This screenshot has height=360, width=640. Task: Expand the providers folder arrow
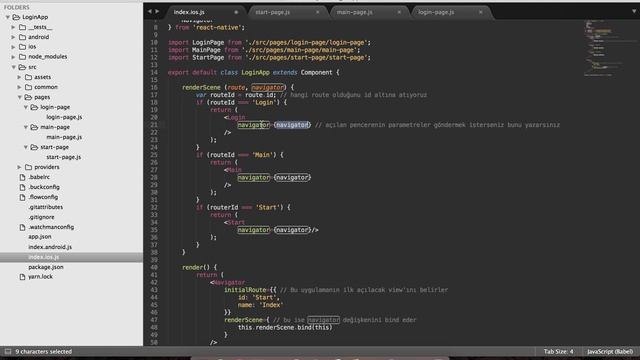coord(19,167)
